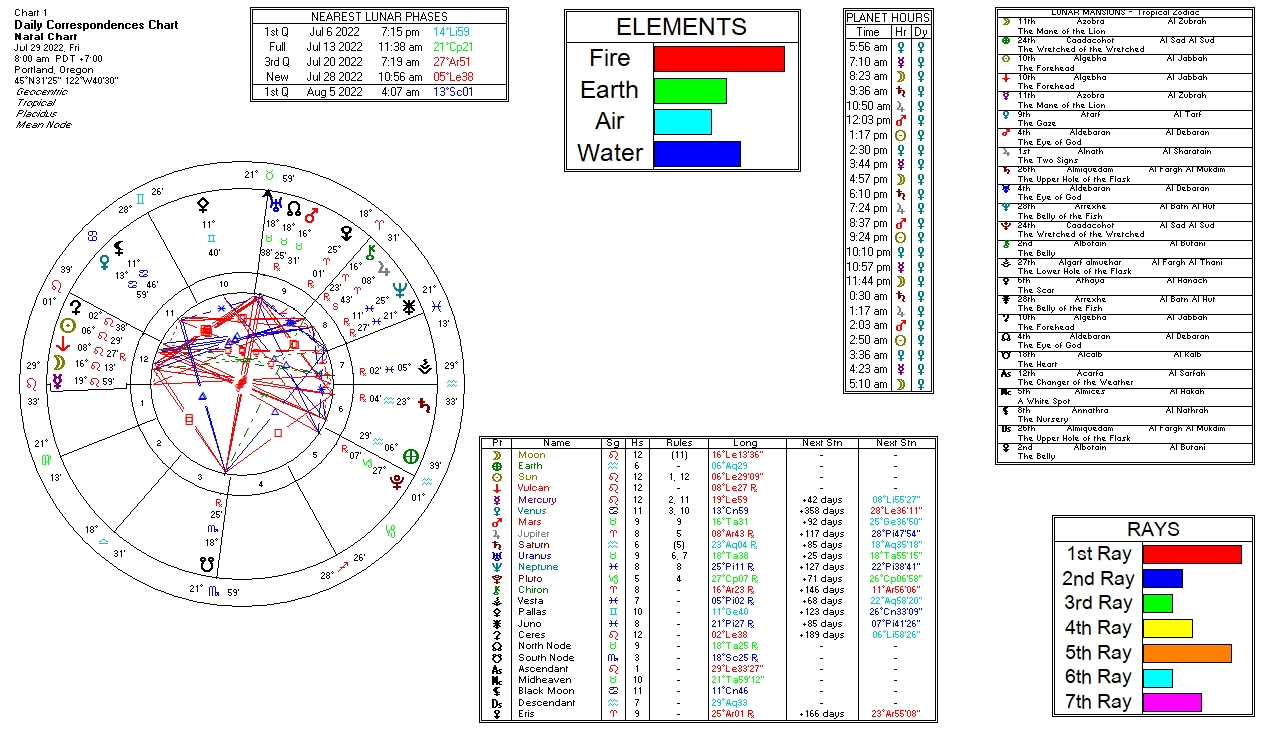Click '+358 days' in the Venus row
Image resolution: width=1267 pixels, height=741 pixels.
[824, 511]
